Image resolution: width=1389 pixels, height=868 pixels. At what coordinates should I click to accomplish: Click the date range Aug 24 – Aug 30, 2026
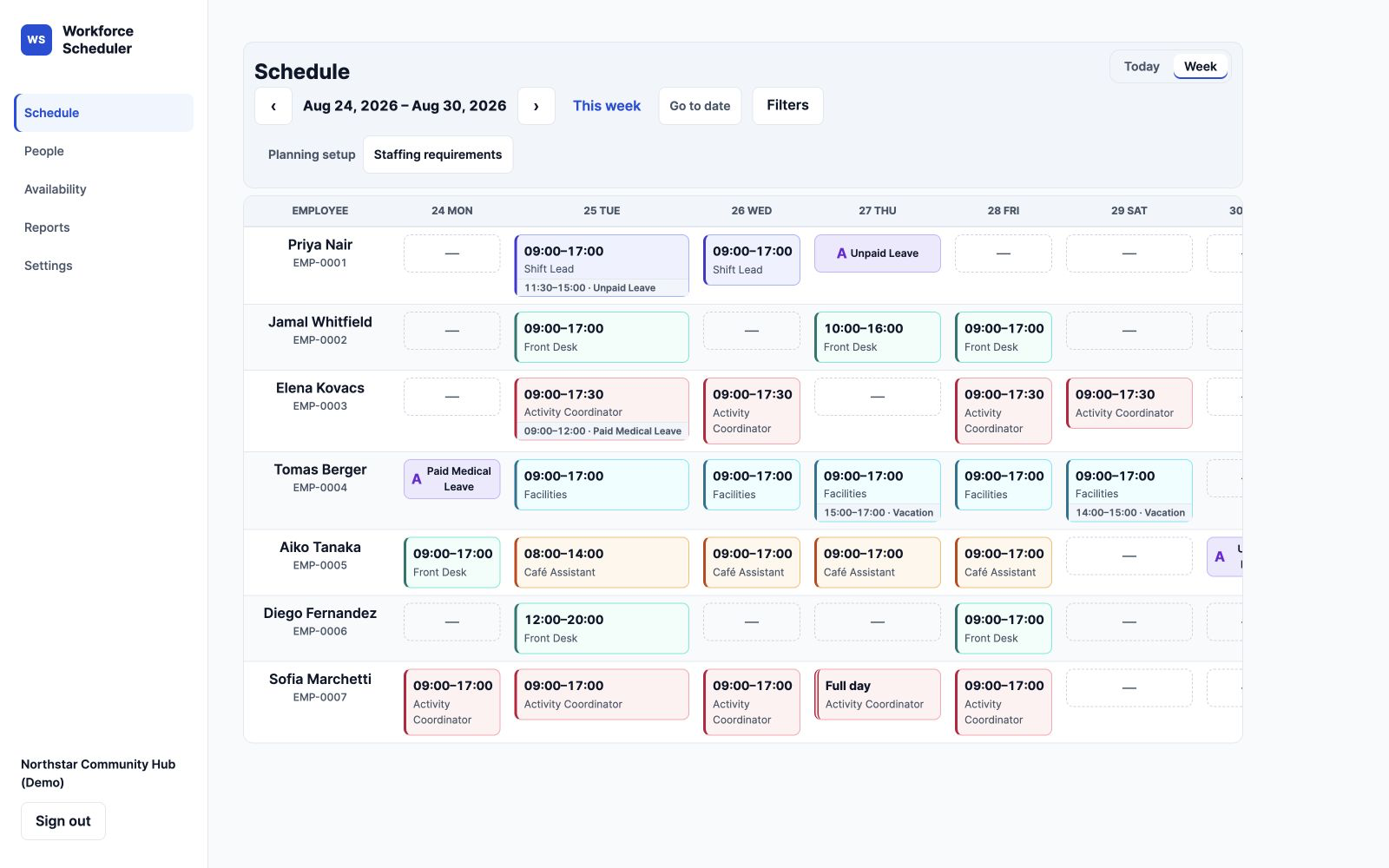click(405, 106)
